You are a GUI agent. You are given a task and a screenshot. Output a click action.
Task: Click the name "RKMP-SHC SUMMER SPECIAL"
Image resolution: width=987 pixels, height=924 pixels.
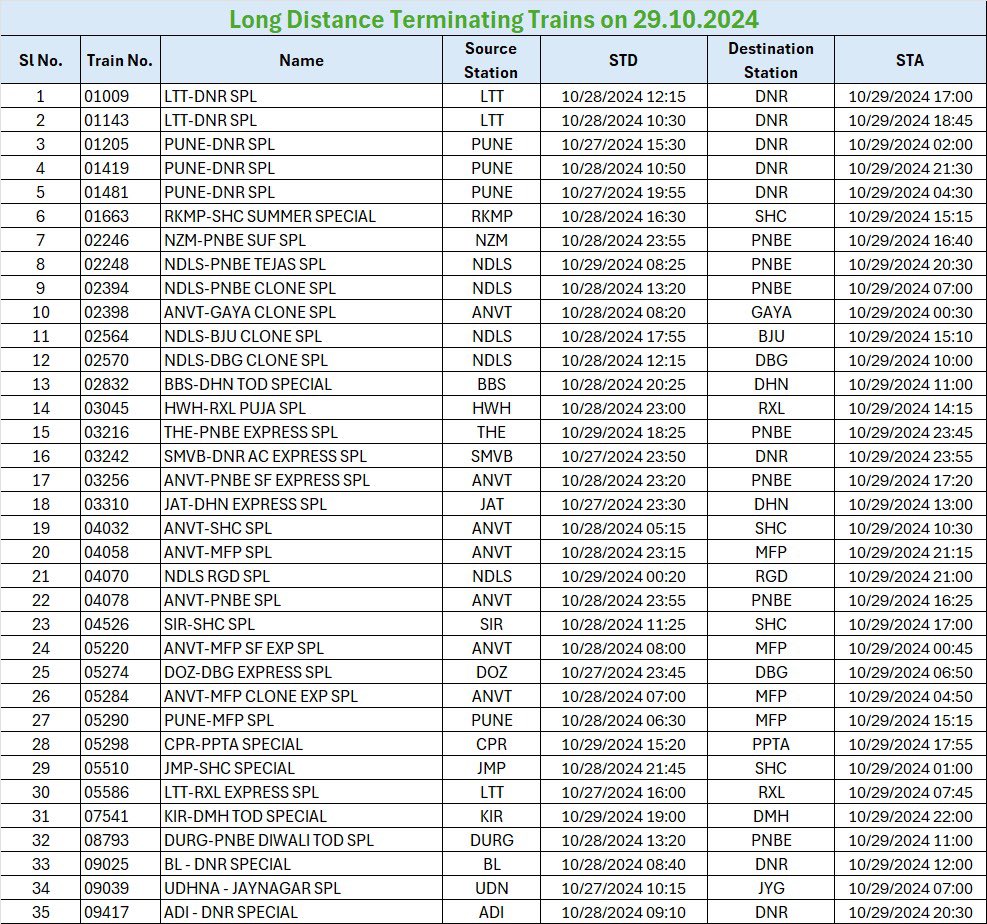coord(270,217)
